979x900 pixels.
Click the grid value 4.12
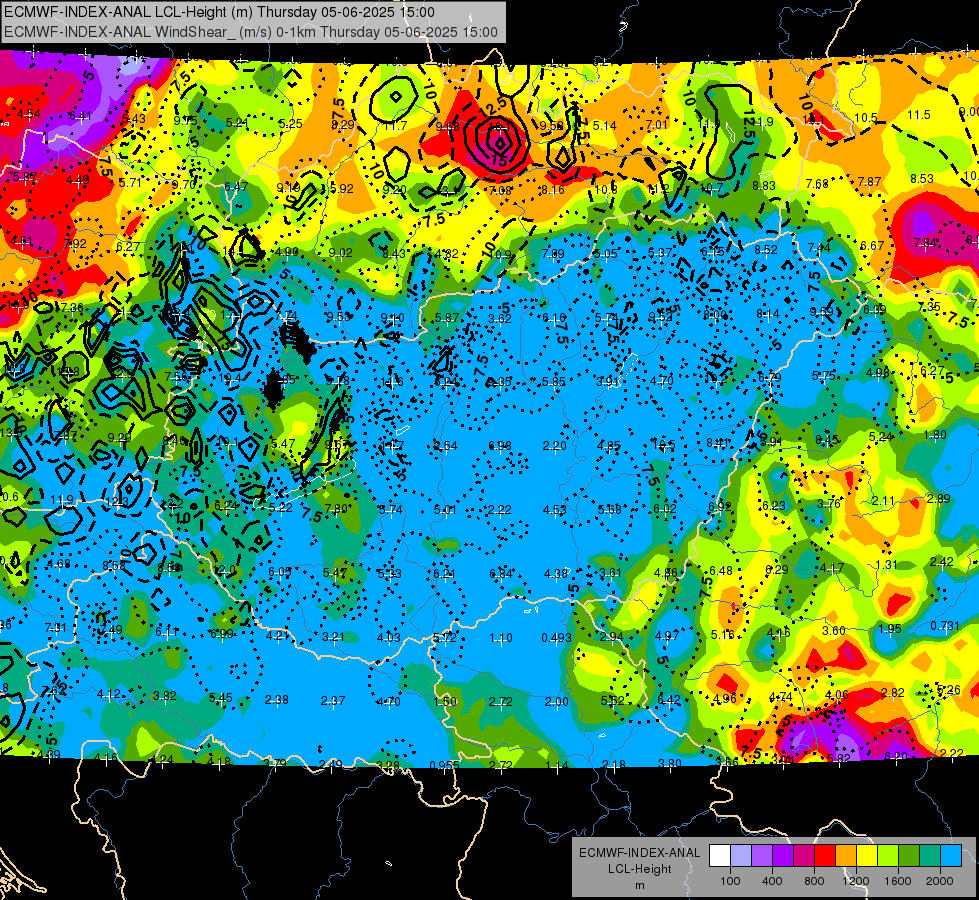[109, 694]
